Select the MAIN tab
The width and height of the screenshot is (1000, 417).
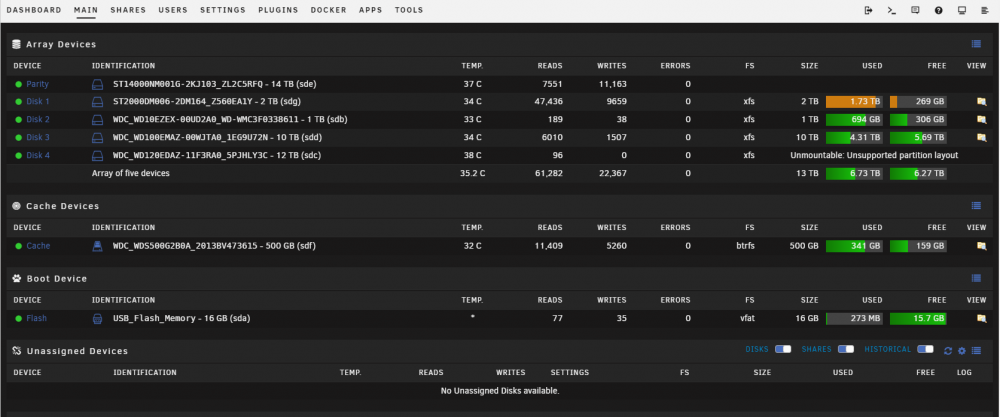click(x=85, y=10)
